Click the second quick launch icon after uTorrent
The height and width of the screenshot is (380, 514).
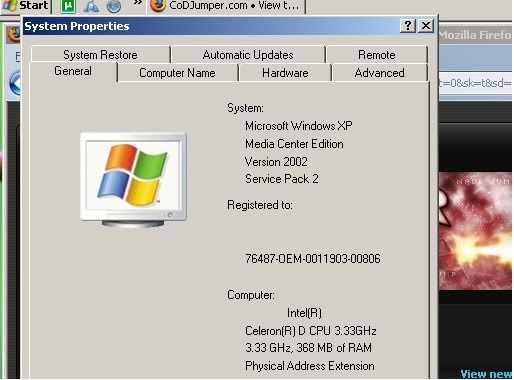(91, 6)
